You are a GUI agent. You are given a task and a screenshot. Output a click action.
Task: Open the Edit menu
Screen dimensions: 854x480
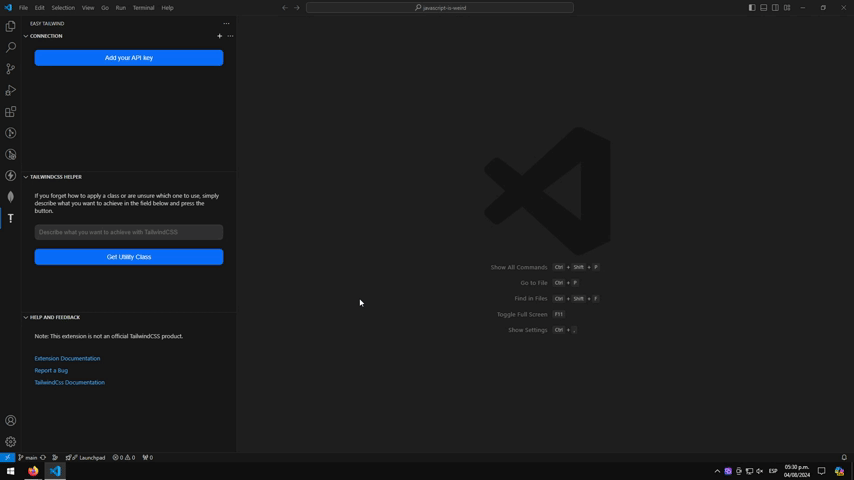click(x=40, y=8)
